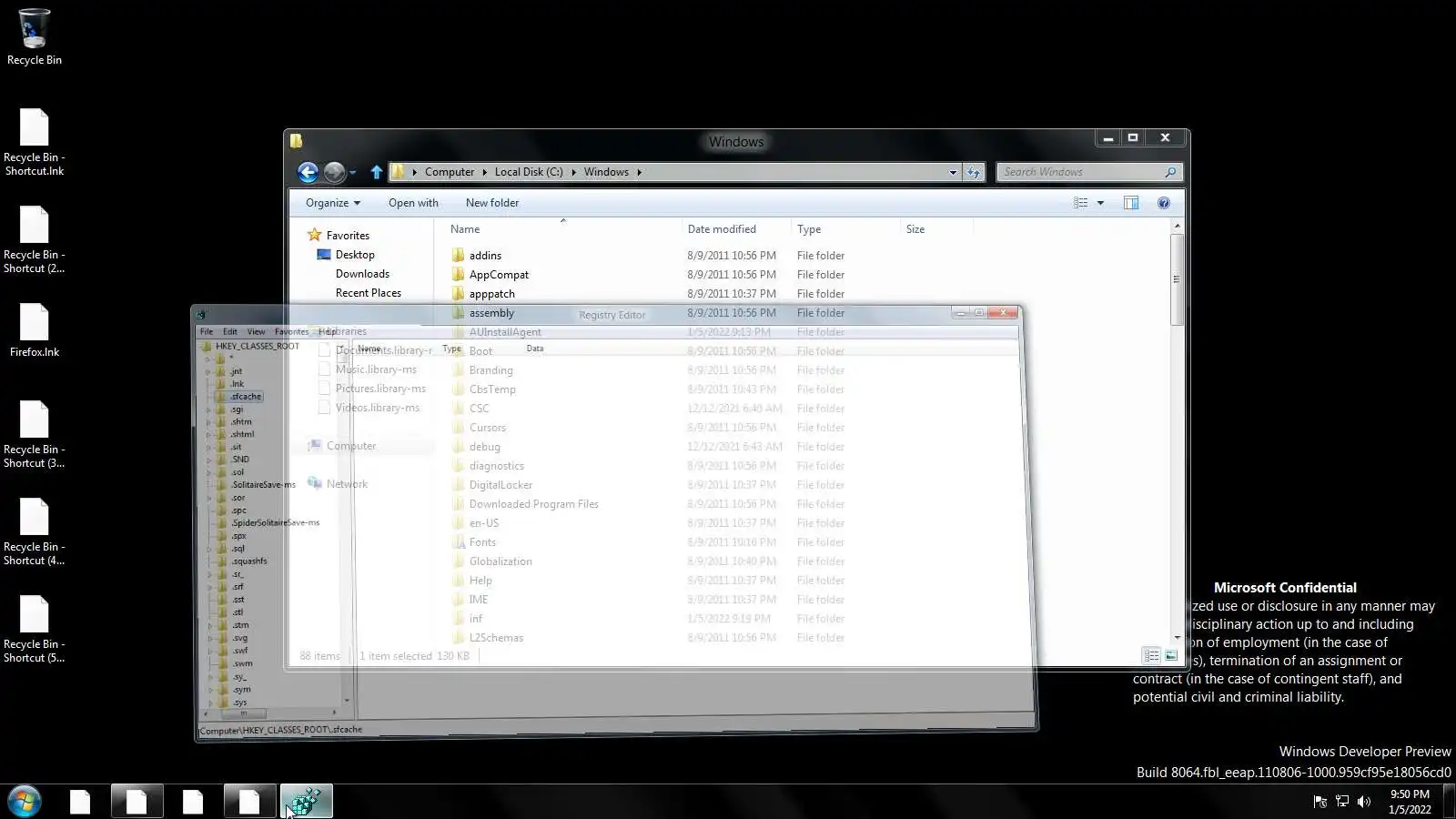Navigate to Computer in the address breadcrumb
The height and width of the screenshot is (819, 1456).
[x=450, y=172]
